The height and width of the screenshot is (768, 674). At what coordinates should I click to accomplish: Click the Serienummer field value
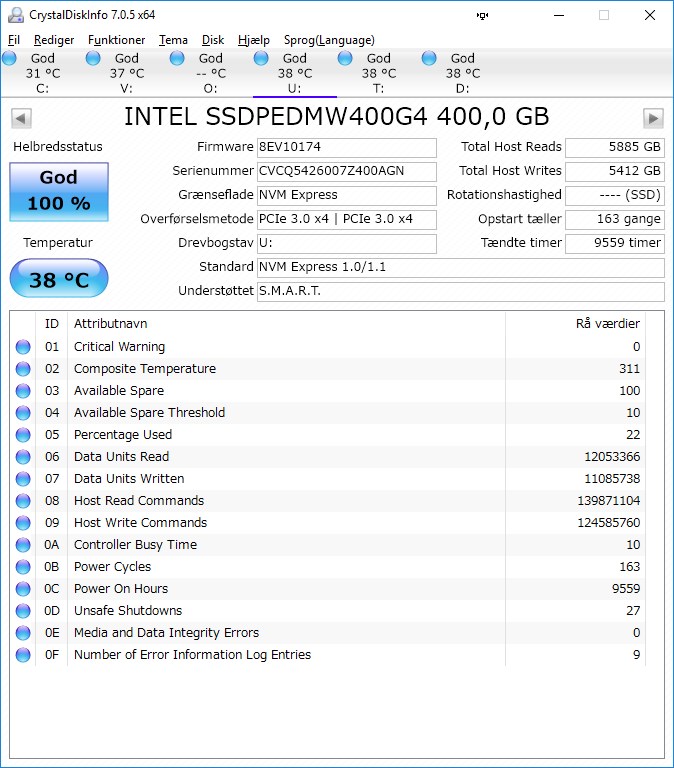[x=347, y=171]
